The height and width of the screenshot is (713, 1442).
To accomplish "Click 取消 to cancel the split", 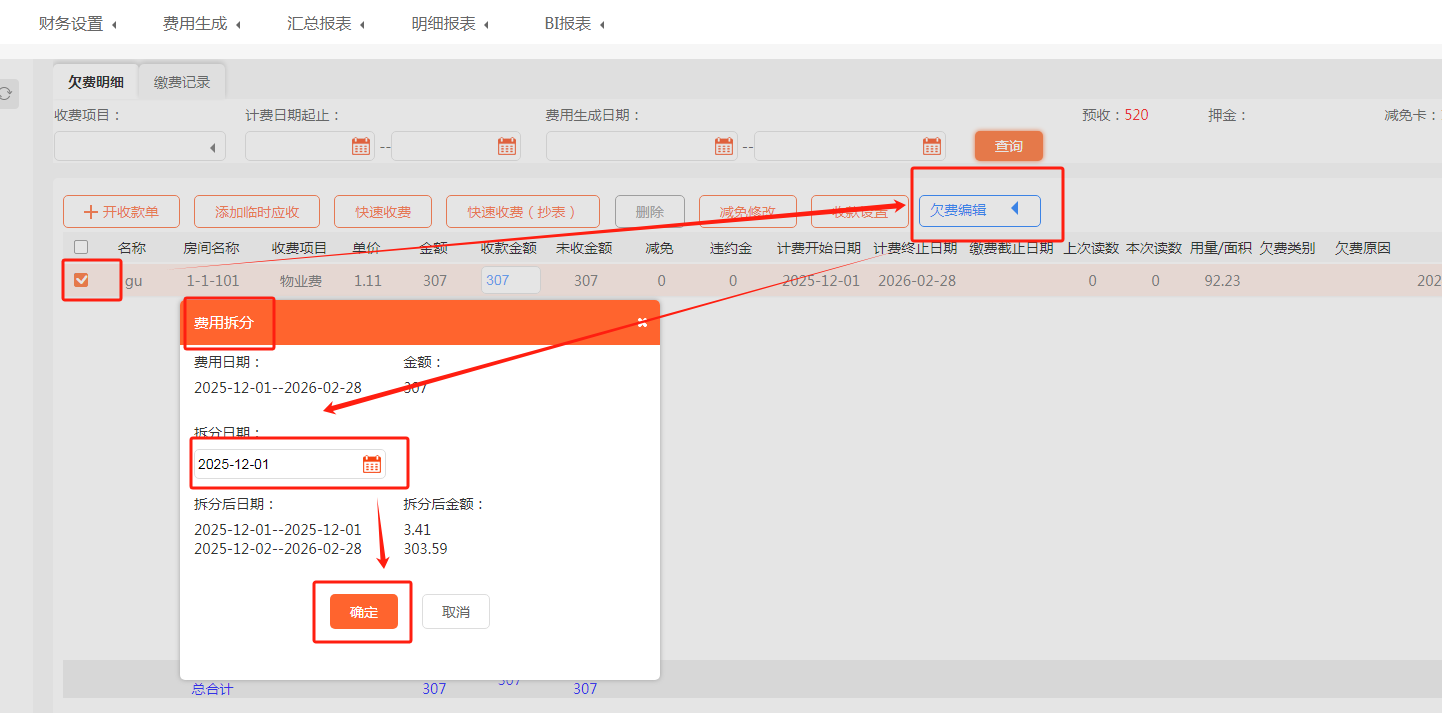I will (x=456, y=612).
